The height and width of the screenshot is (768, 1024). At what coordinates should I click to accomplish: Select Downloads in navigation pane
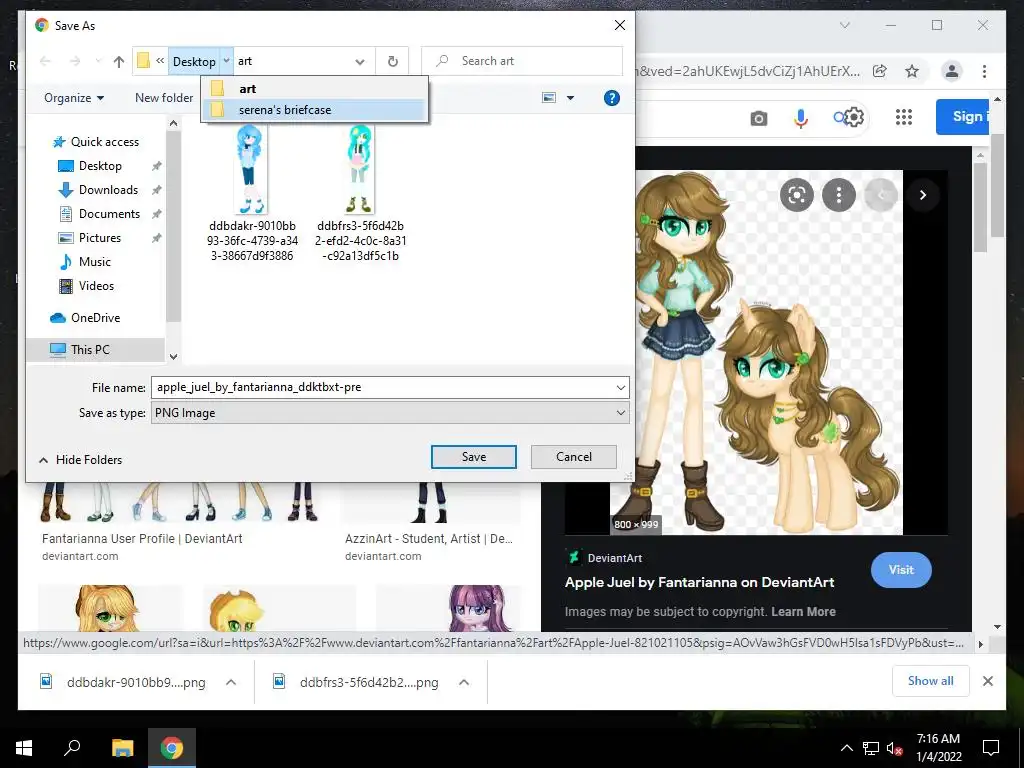click(108, 190)
